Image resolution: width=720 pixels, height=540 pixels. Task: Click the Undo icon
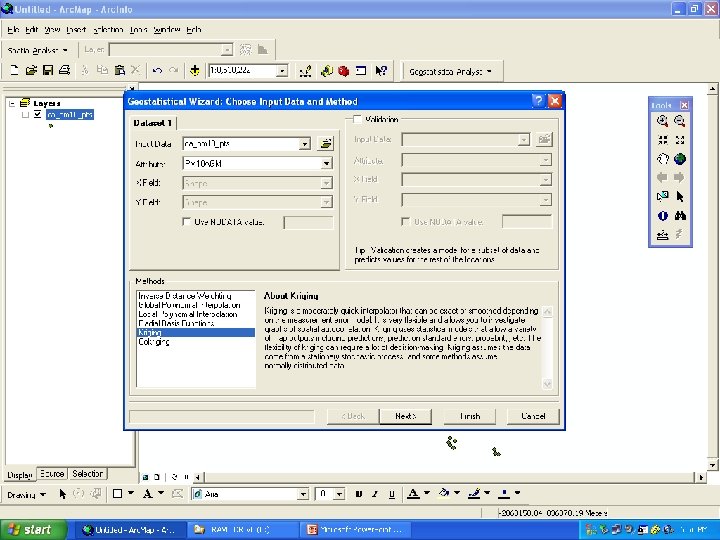pos(157,70)
